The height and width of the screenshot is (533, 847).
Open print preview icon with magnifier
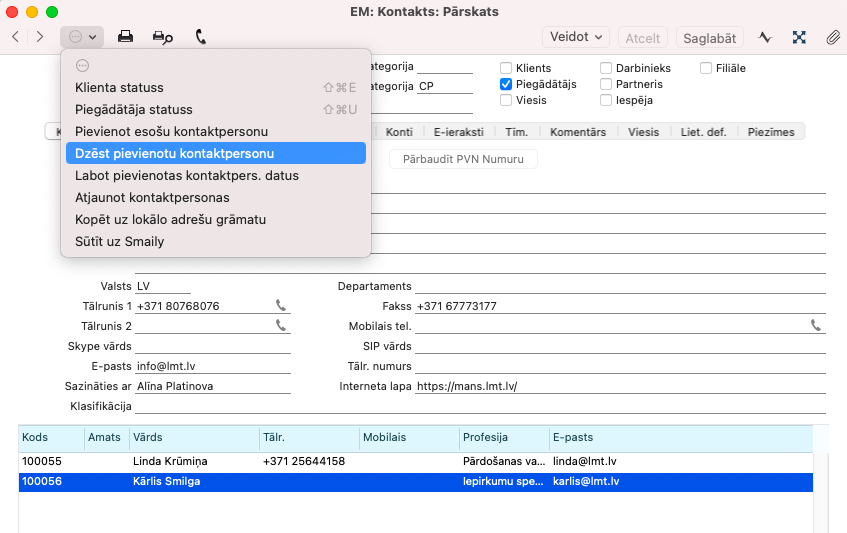point(162,37)
